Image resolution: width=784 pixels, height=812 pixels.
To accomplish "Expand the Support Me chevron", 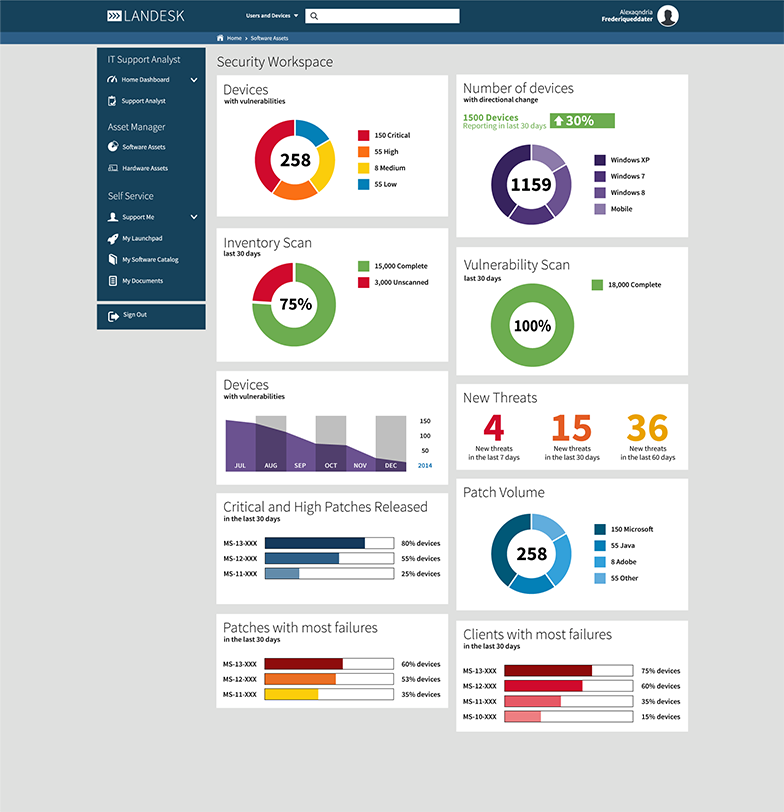I will pos(194,217).
